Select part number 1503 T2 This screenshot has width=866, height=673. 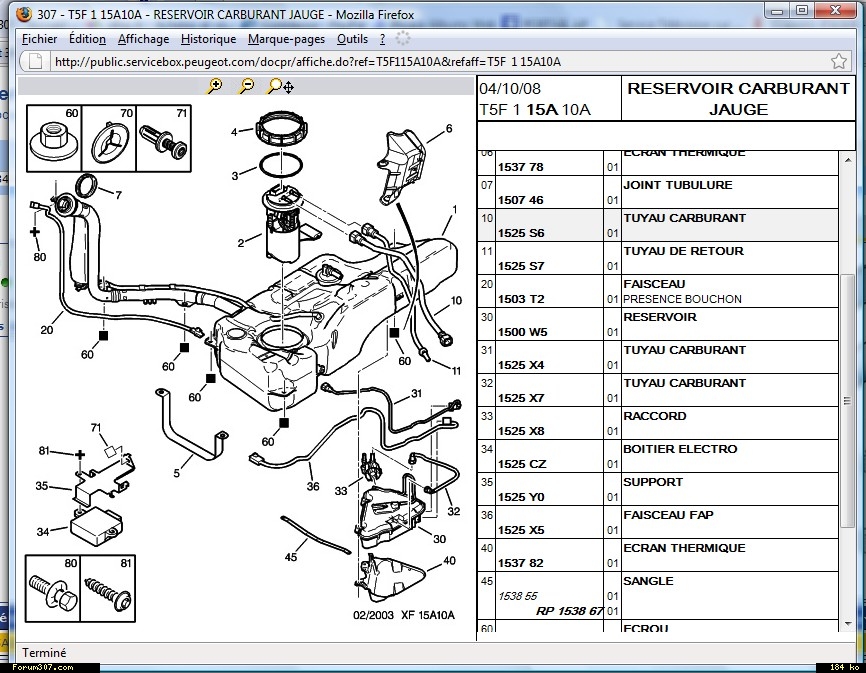(x=521, y=299)
